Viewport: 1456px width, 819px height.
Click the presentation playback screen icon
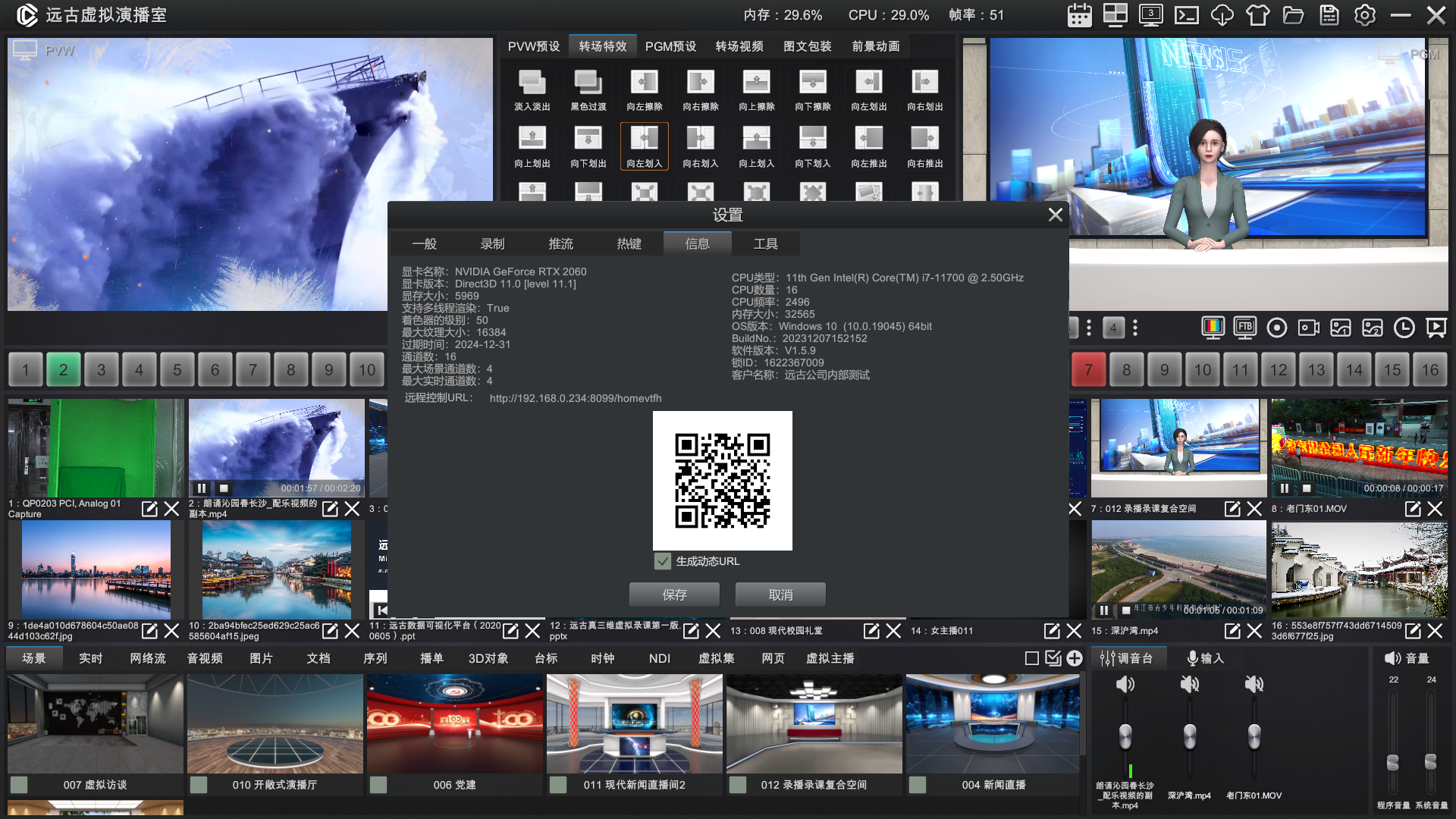click(1436, 328)
